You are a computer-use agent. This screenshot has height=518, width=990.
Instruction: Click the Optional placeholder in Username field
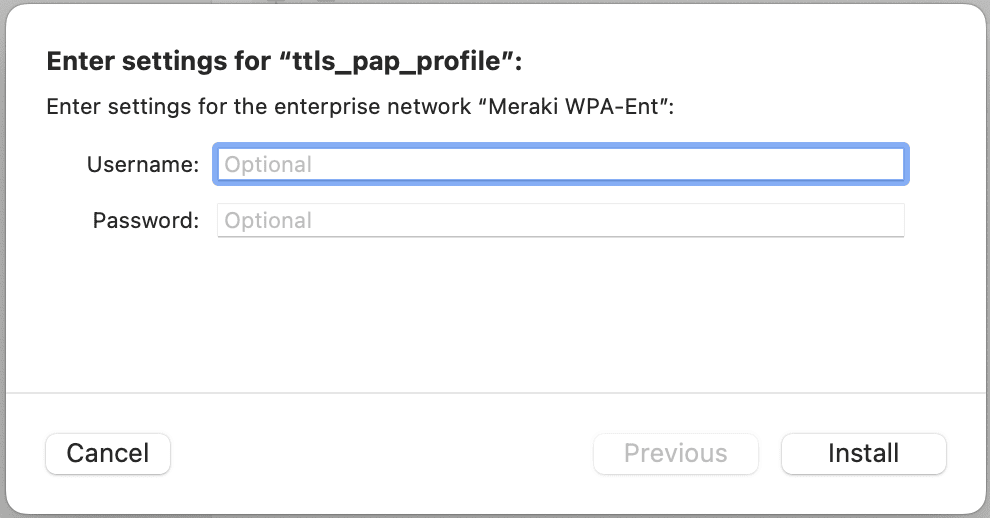coord(268,165)
